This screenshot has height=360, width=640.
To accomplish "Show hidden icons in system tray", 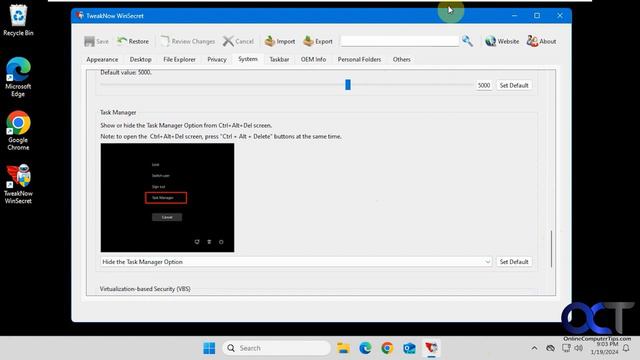I will click(534, 348).
